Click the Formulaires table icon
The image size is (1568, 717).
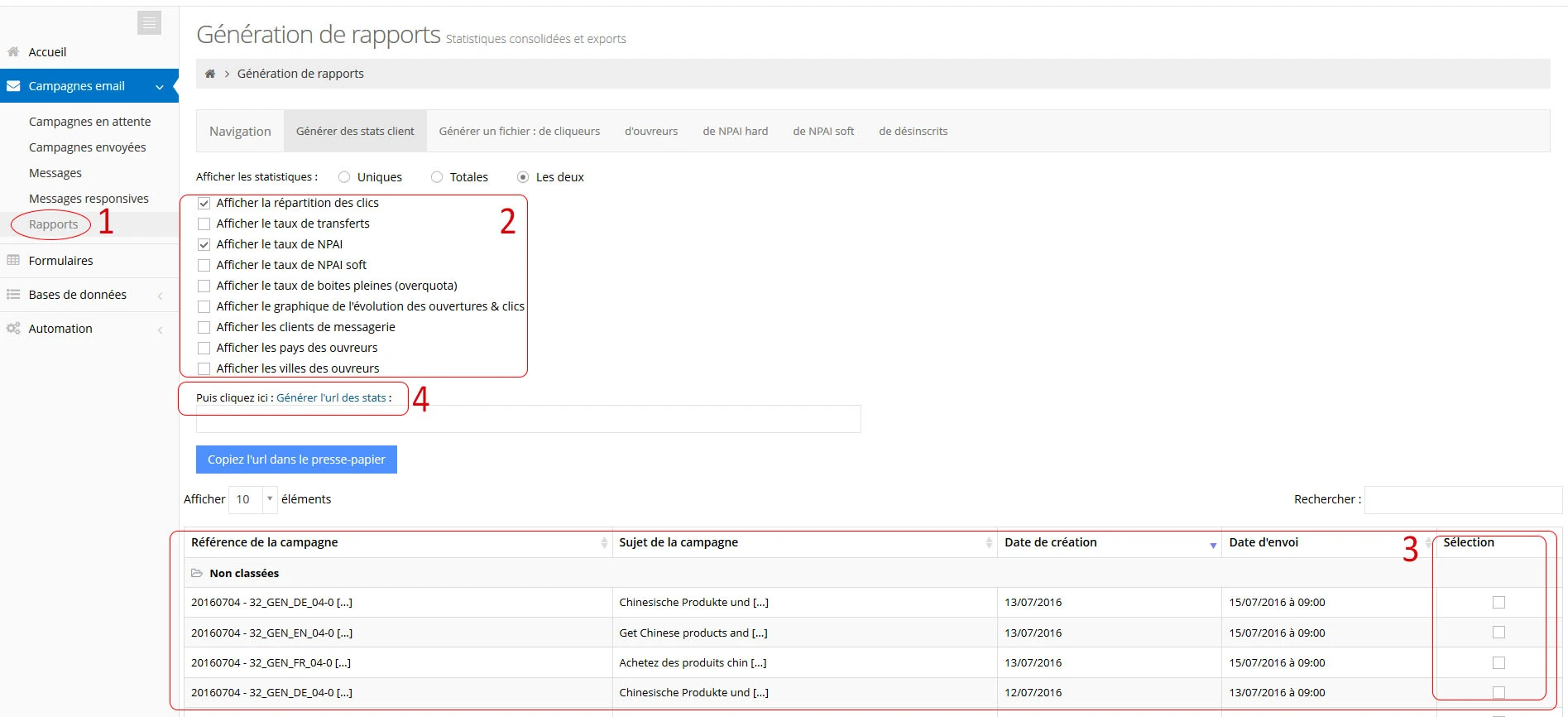(x=13, y=261)
